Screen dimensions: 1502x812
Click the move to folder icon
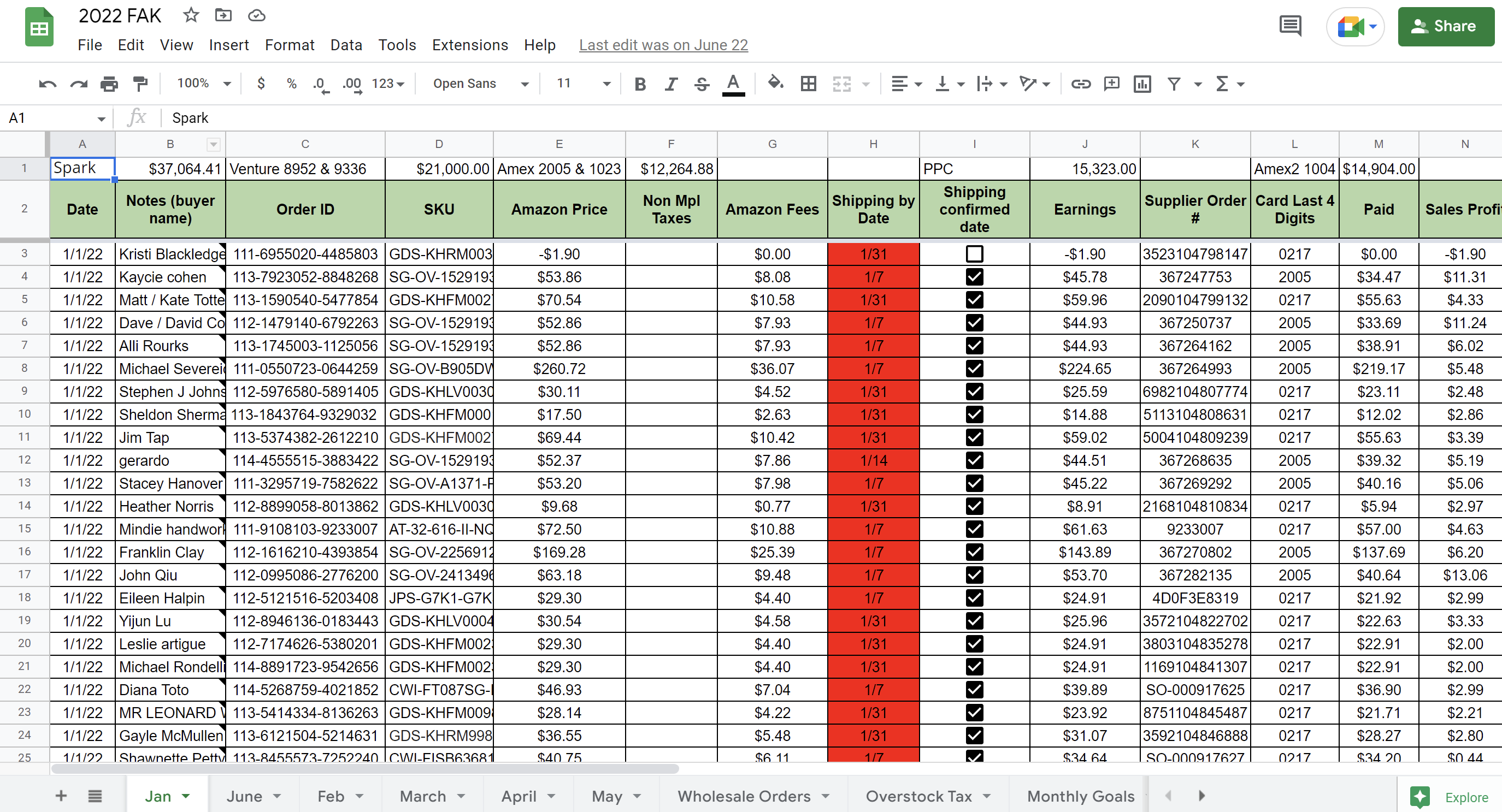coord(223,15)
